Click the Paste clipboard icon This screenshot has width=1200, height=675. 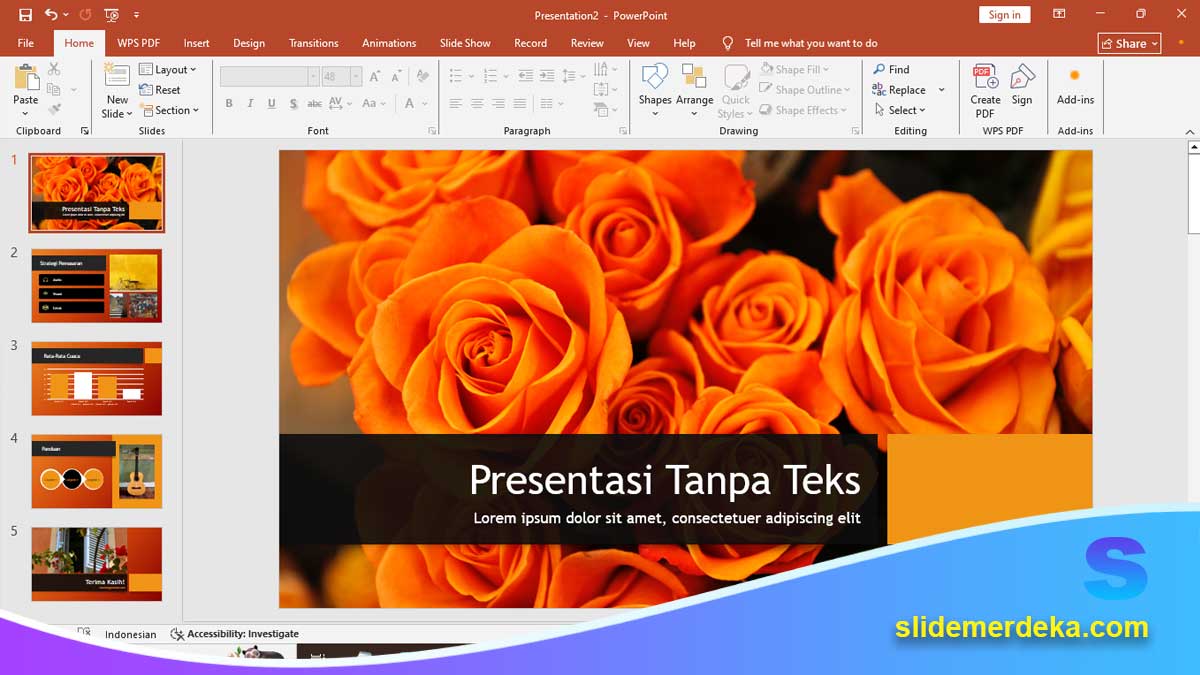[26, 78]
